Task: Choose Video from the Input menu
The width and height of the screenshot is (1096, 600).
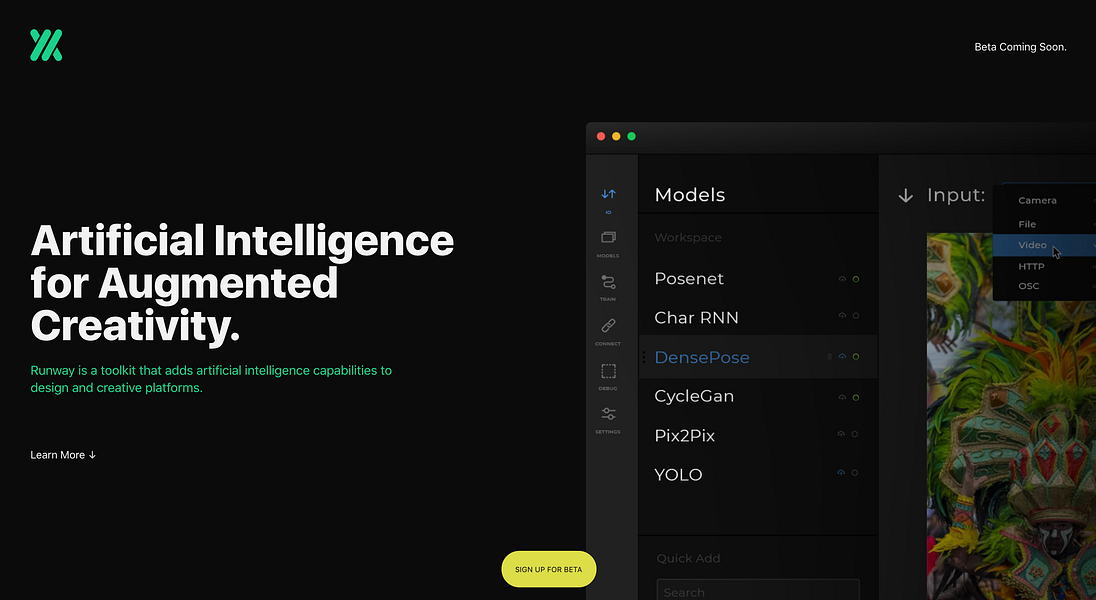Action: (x=1044, y=245)
